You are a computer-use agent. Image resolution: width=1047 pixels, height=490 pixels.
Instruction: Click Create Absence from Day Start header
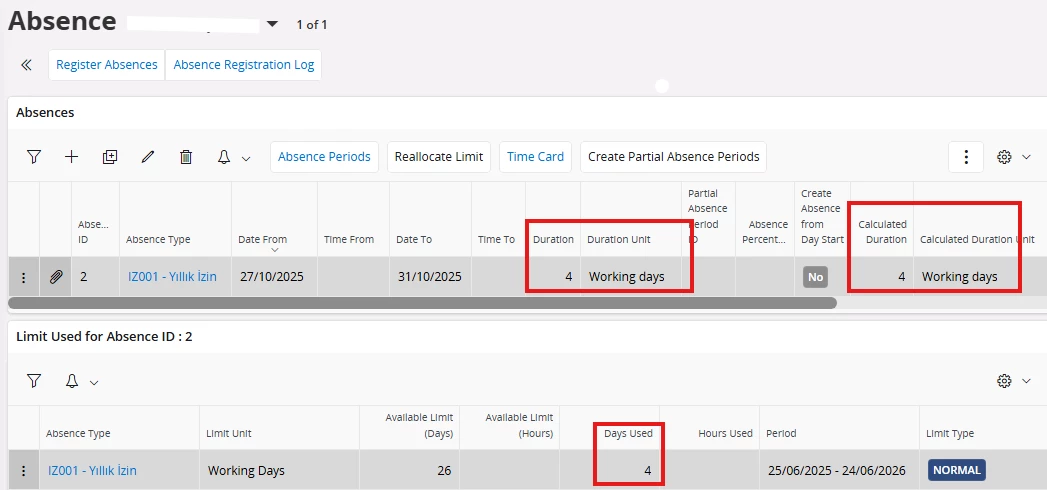point(822,216)
